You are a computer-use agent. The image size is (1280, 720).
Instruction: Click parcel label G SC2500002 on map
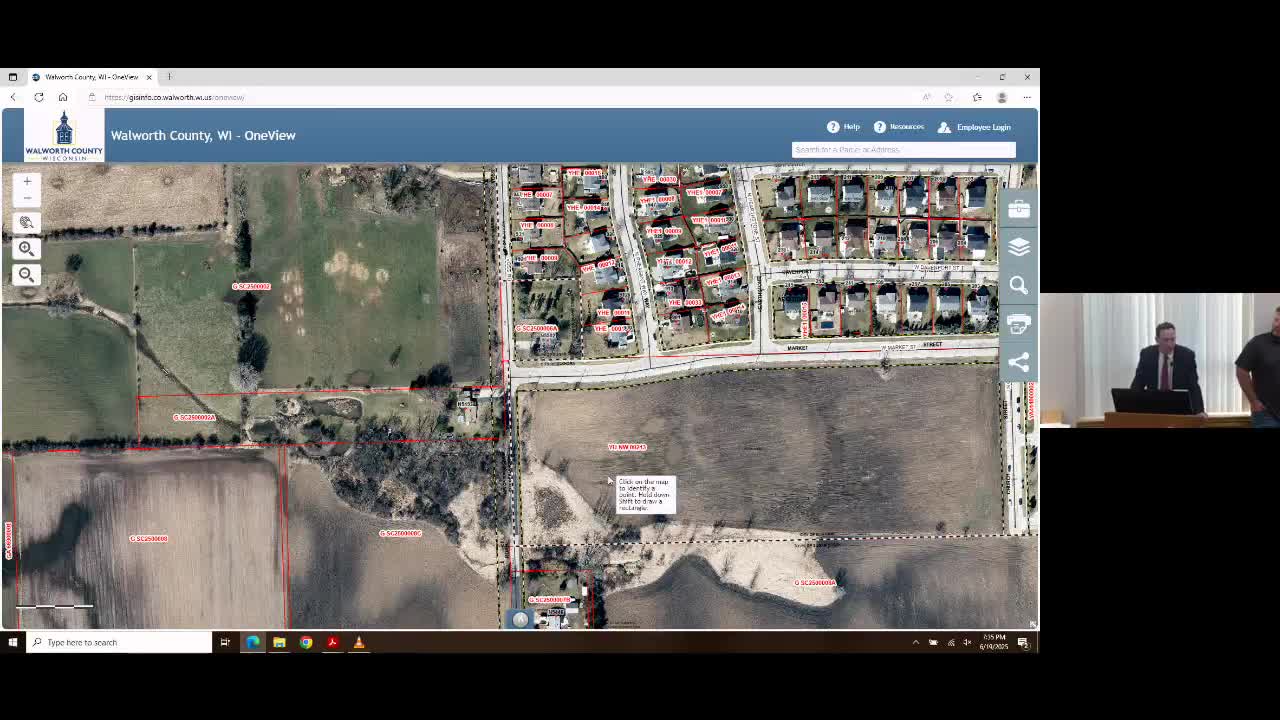pyautogui.click(x=251, y=287)
